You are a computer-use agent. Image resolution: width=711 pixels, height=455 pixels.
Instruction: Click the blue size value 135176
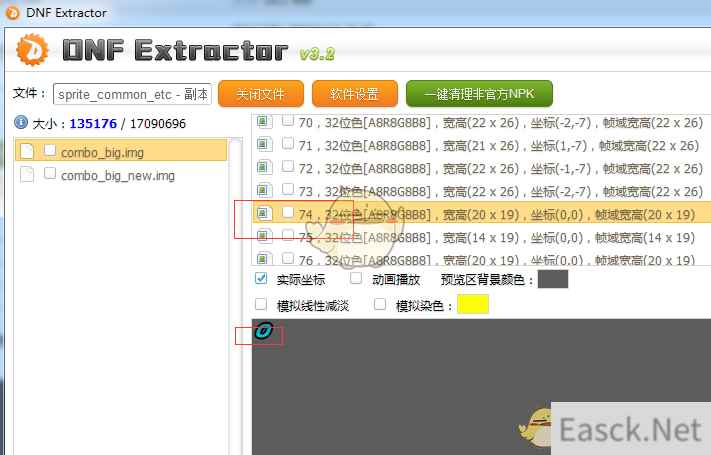tap(93, 123)
